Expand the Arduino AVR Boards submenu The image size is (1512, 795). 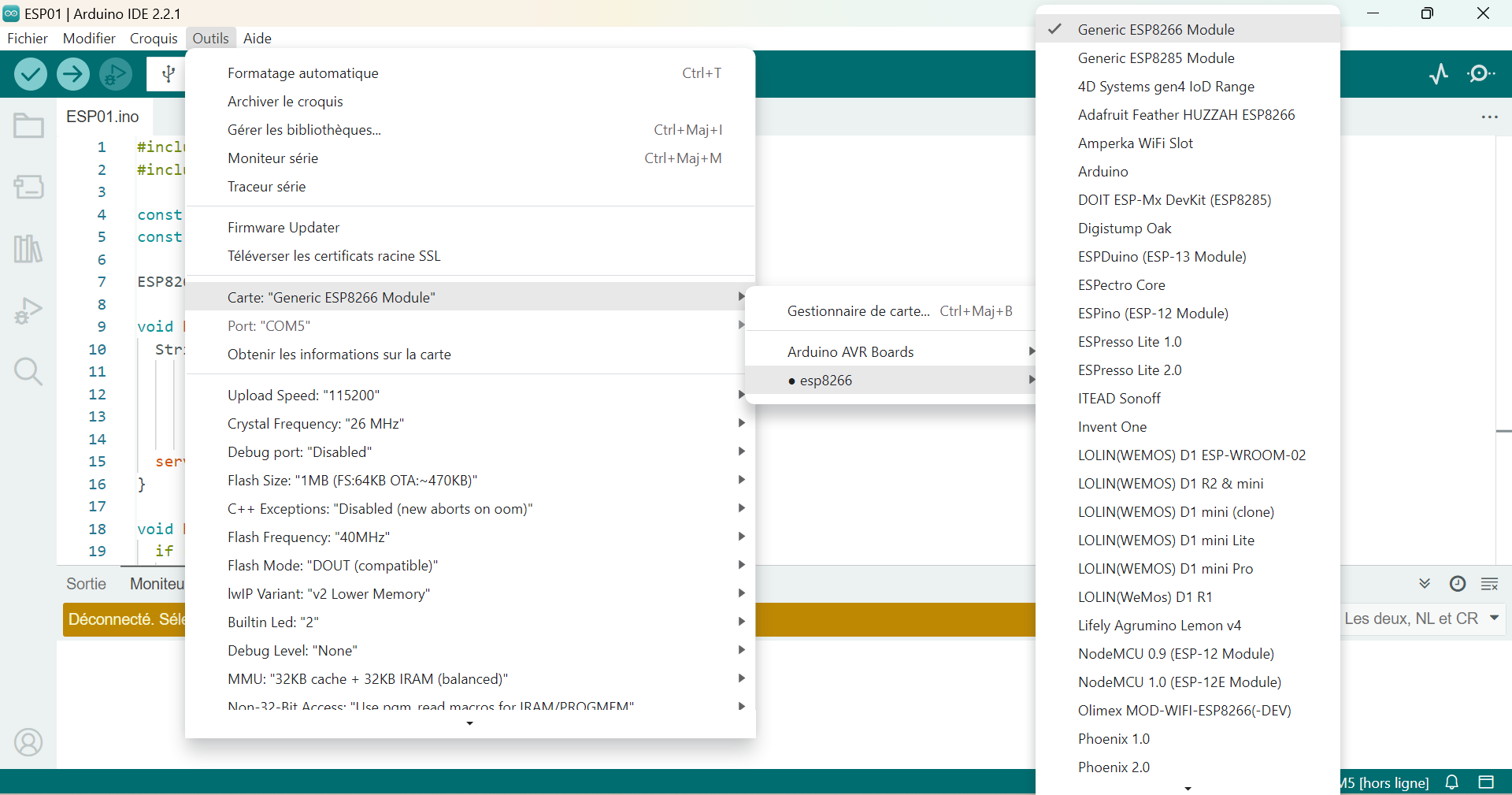click(890, 352)
